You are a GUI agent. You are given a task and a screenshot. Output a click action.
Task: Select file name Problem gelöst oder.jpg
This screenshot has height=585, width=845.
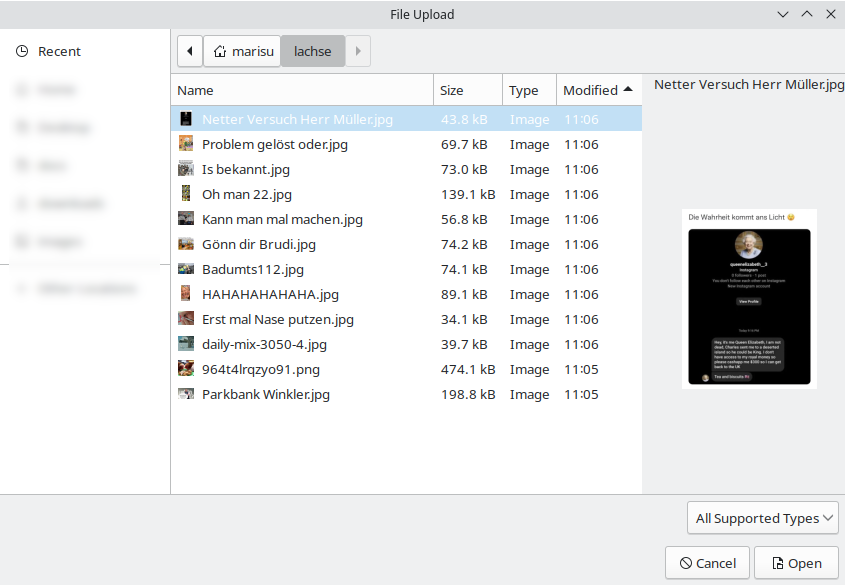275,144
